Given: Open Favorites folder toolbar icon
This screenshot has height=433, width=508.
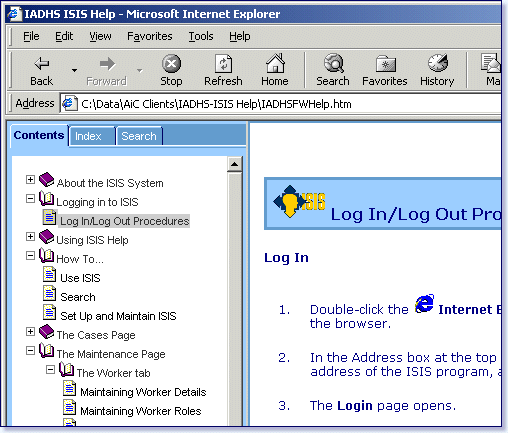Looking at the screenshot, I should point(386,64).
